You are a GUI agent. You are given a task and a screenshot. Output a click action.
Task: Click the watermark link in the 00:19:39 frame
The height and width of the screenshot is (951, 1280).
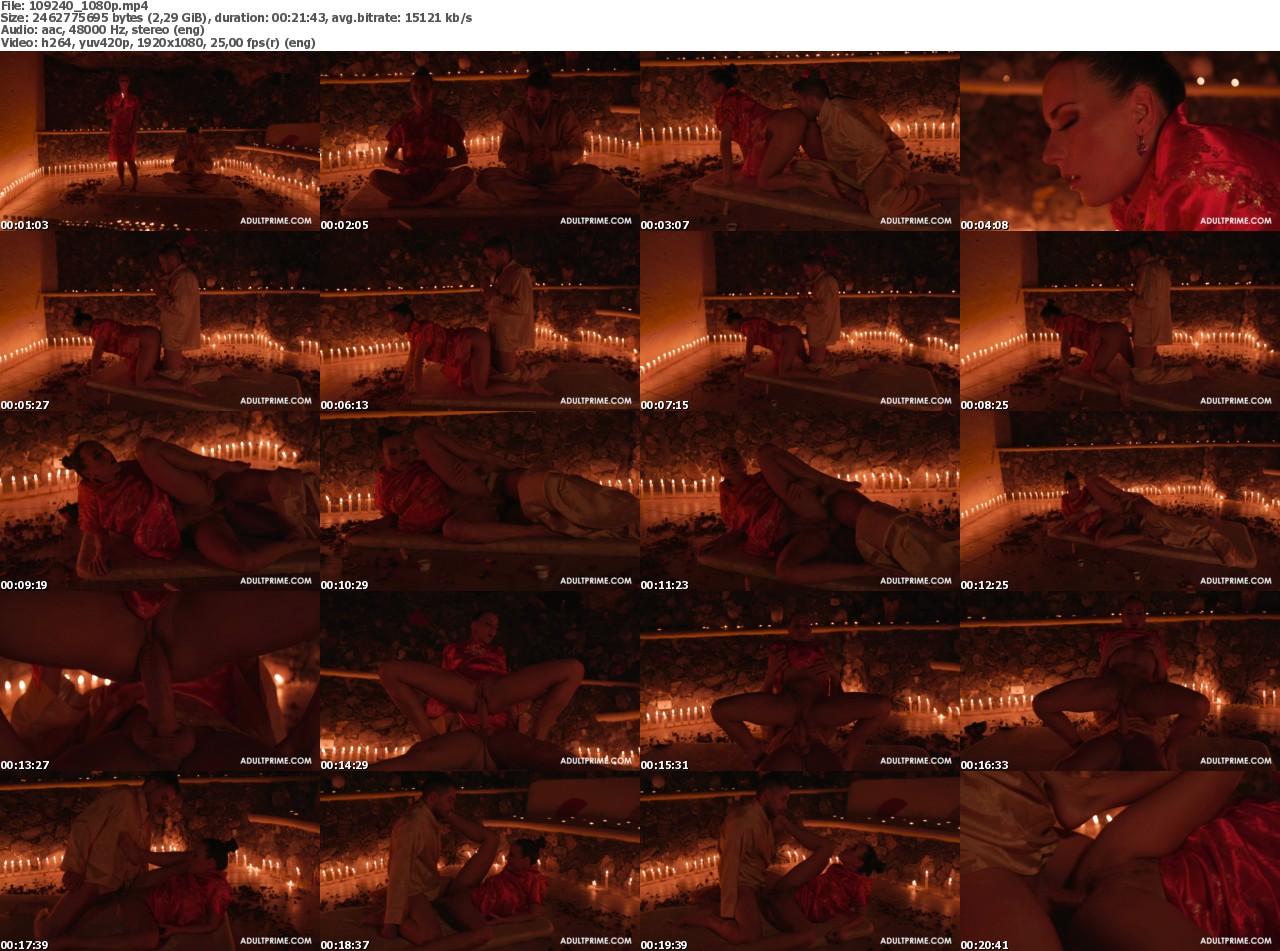coord(915,941)
